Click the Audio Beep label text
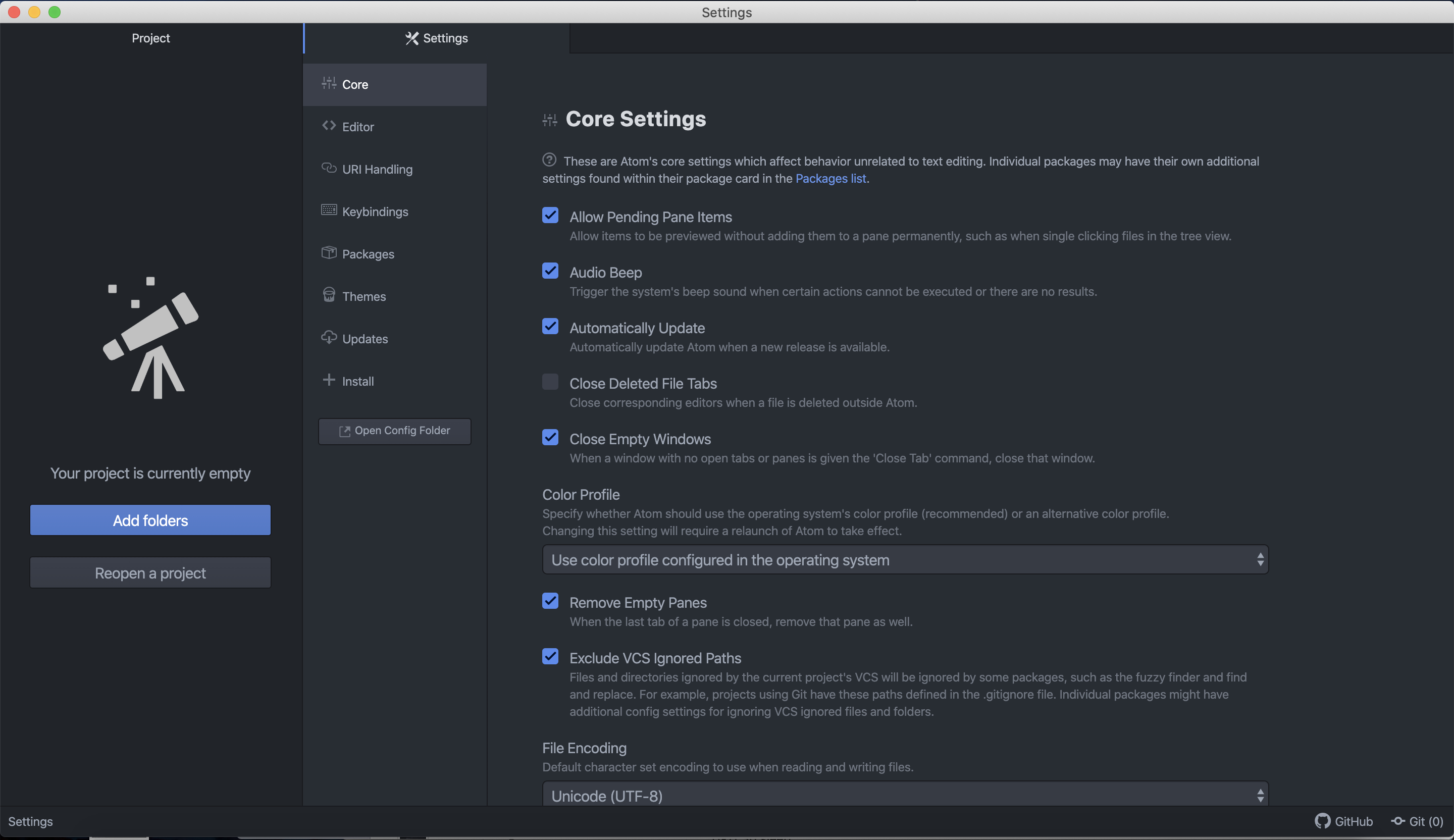This screenshot has width=1454, height=840. tap(606, 272)
